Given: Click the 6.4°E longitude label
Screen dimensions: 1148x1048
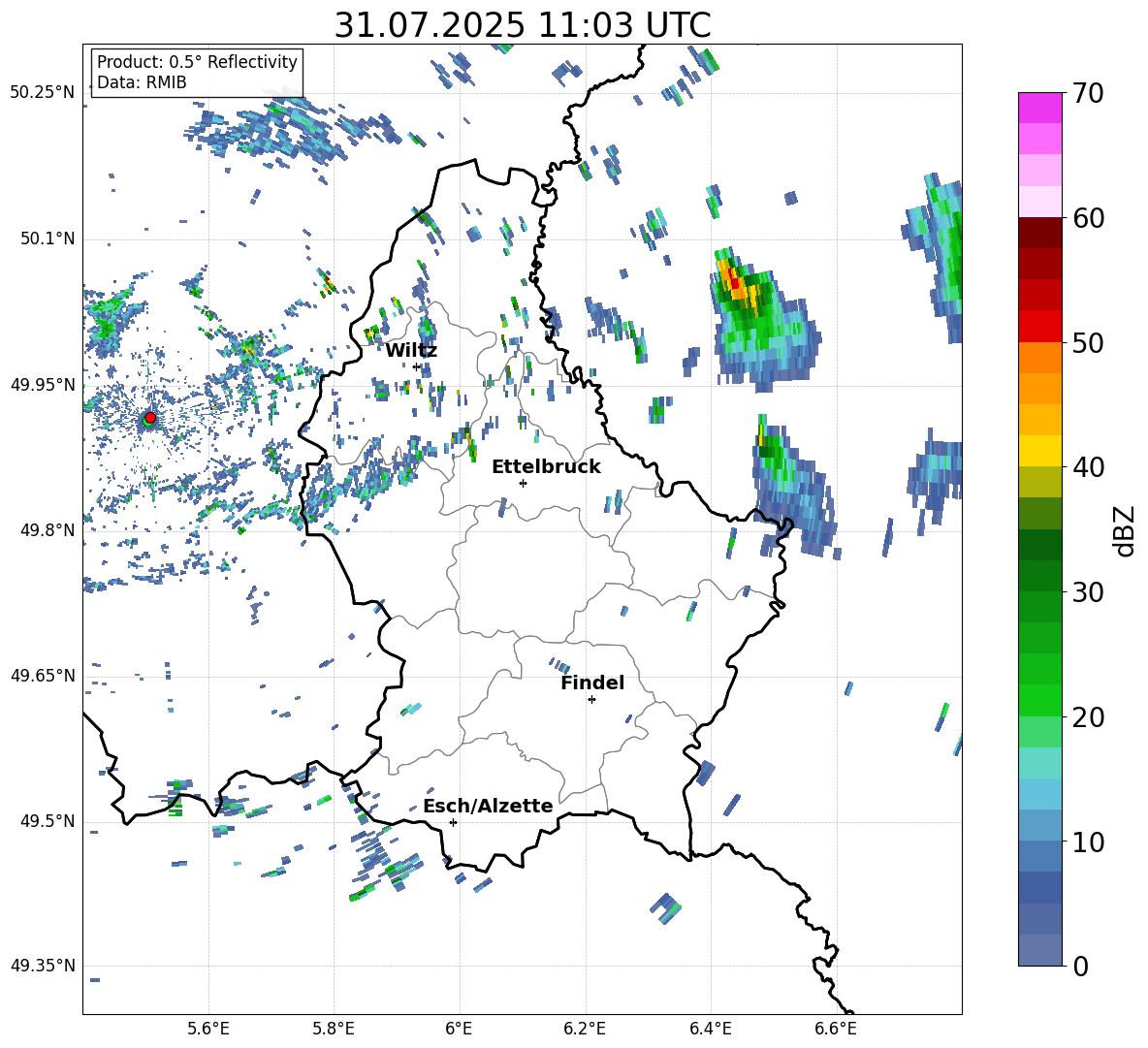Looking at the screenshot, I should tap(710, 1029).
